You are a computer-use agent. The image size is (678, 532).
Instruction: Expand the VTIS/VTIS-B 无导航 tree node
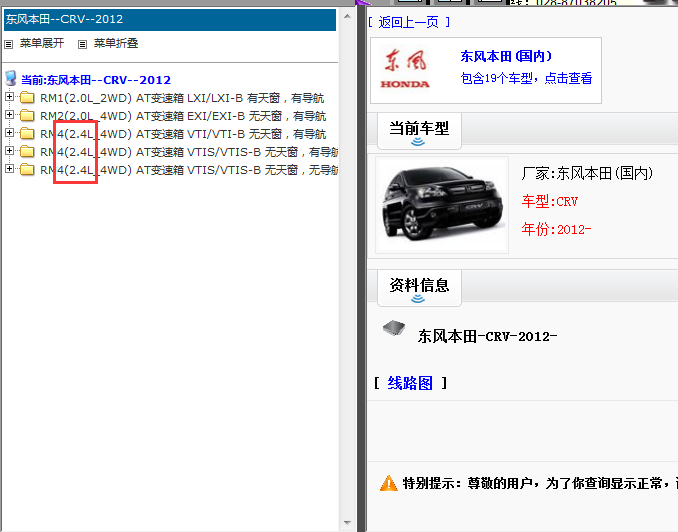click(9, 169)
